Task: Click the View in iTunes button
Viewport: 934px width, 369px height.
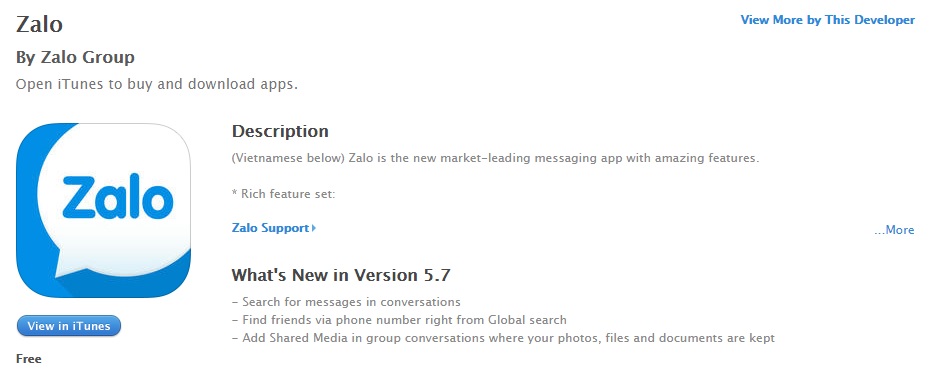Action: [x=69, y=326]
